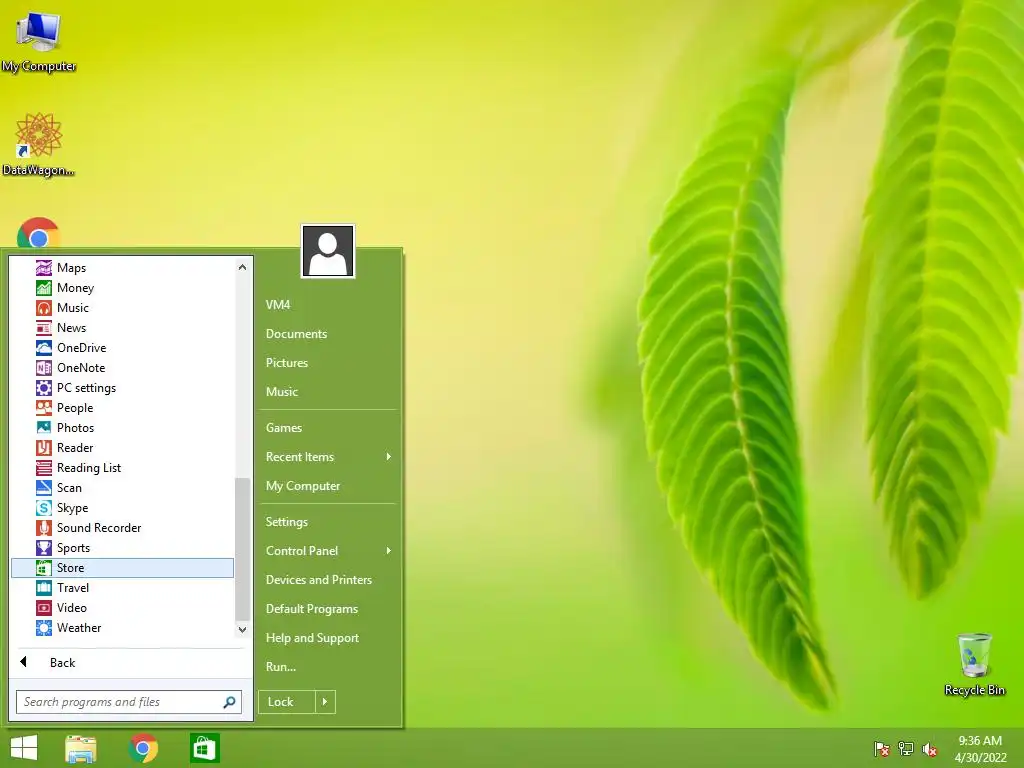Open the Recycle Bin desktop icon

[974, 664]
